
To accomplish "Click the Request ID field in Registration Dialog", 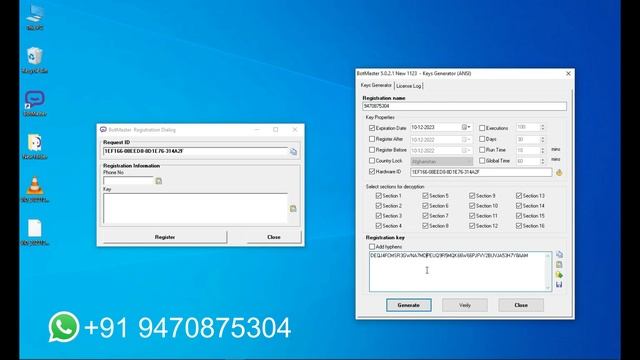I will point(196,151).
